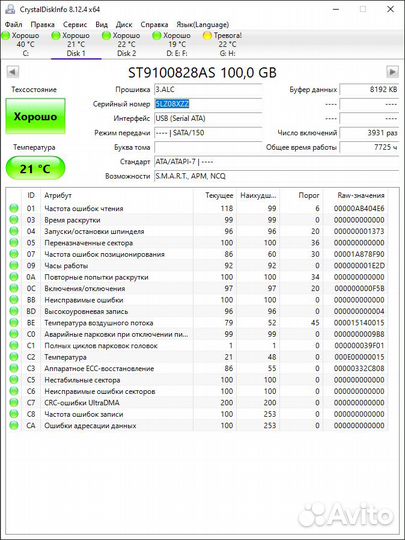The image size is (405, 540).
Task: Click the Возможности S.M.A.R.T., APM, NCQ field
Action: coord(277,176)
